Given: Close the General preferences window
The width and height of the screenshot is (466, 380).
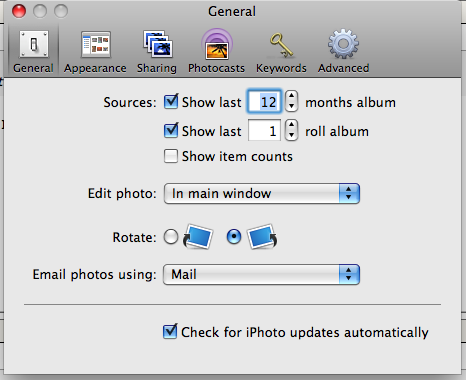Looking at the screenshot, I should click(19, 11).
